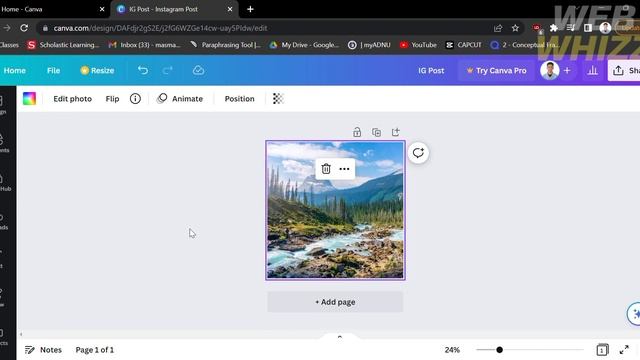Click the undo arrow in Canva header
The image size is (640, 360).
pos(143,70)
